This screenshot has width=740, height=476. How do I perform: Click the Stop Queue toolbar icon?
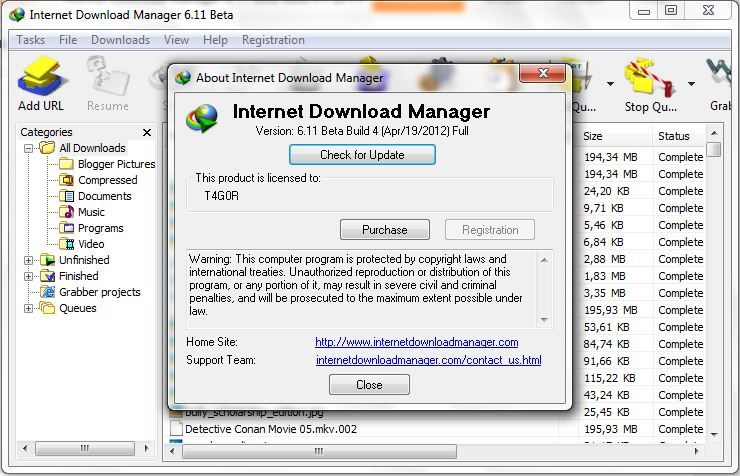coord(649,77)
